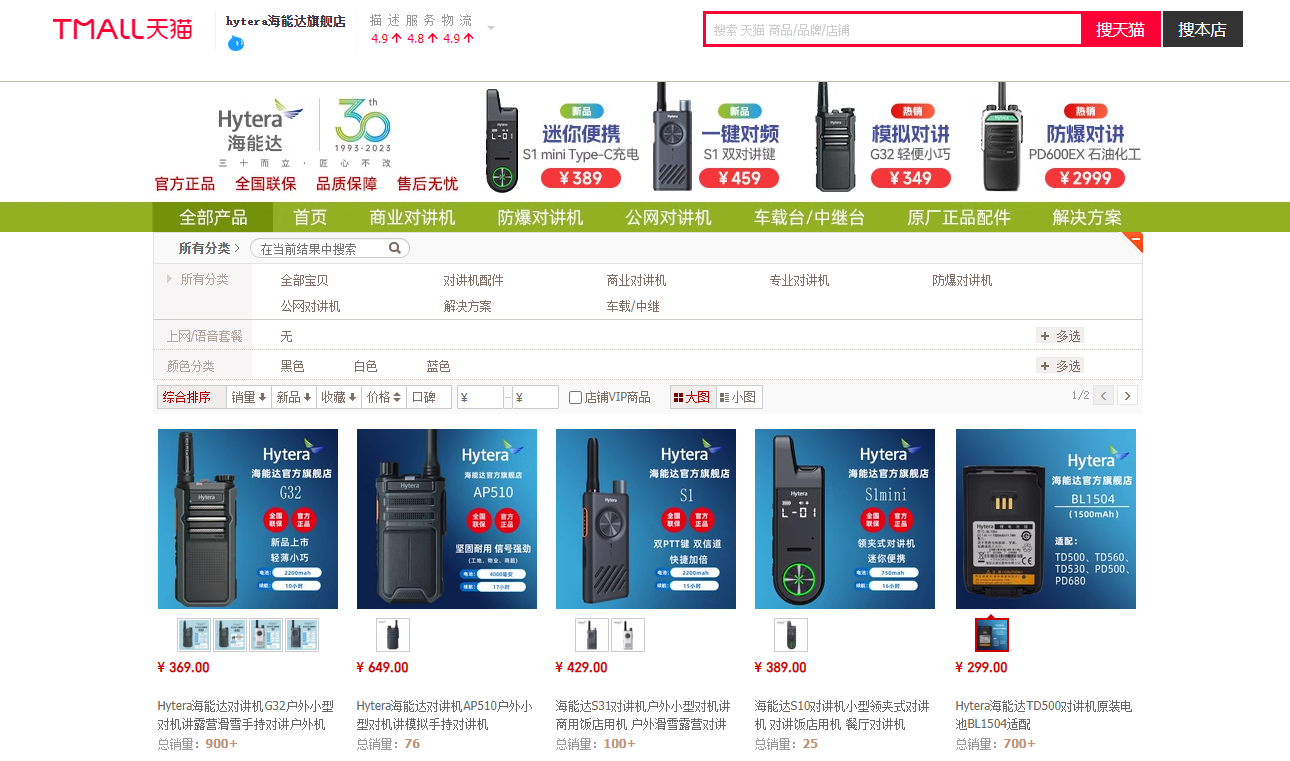Enable 多选 for 颜色分类 filter
The height and width of the screenshot is (761, 1290).
(1061, 366)
